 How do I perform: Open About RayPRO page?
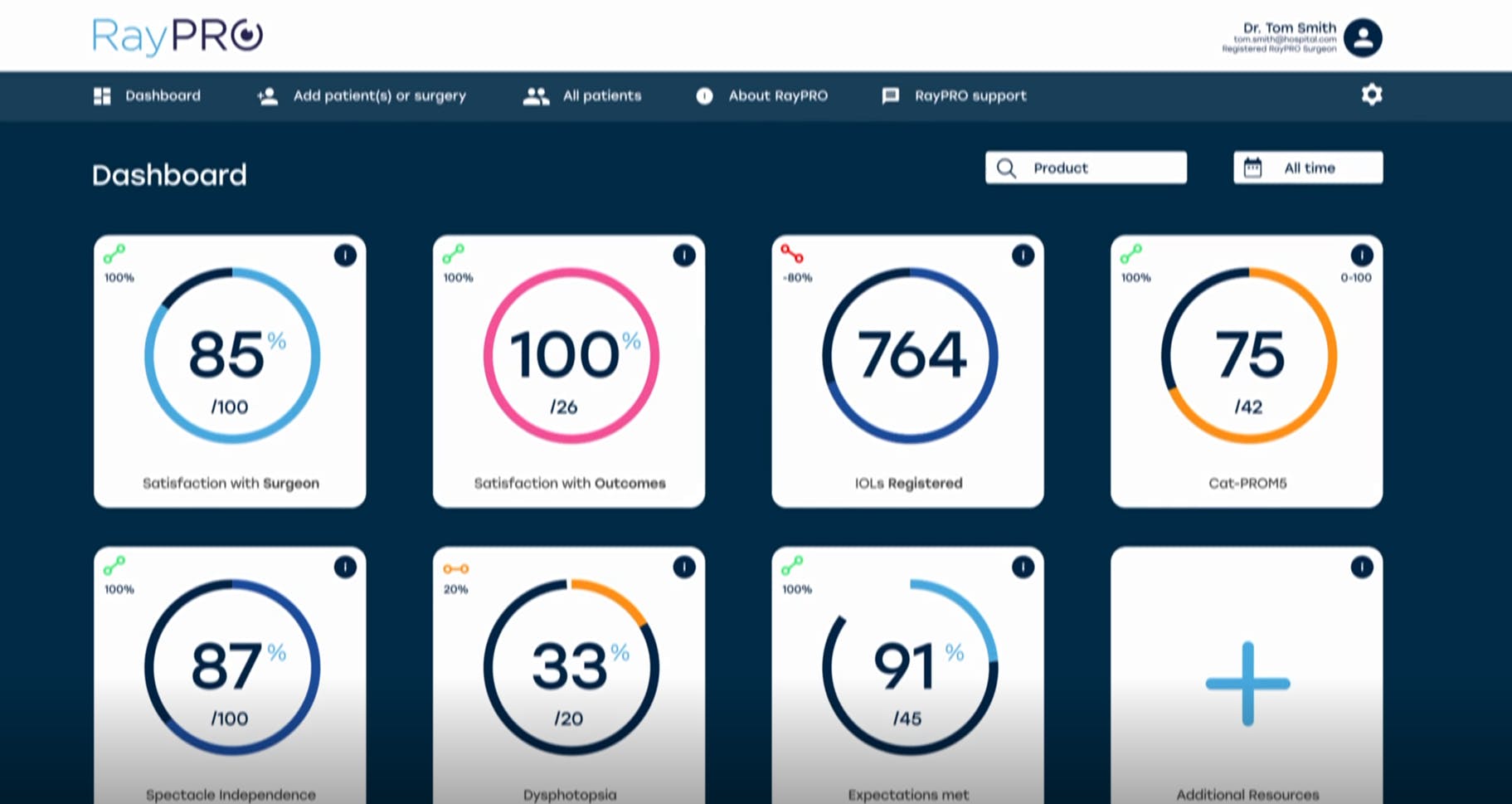[761, 95]
